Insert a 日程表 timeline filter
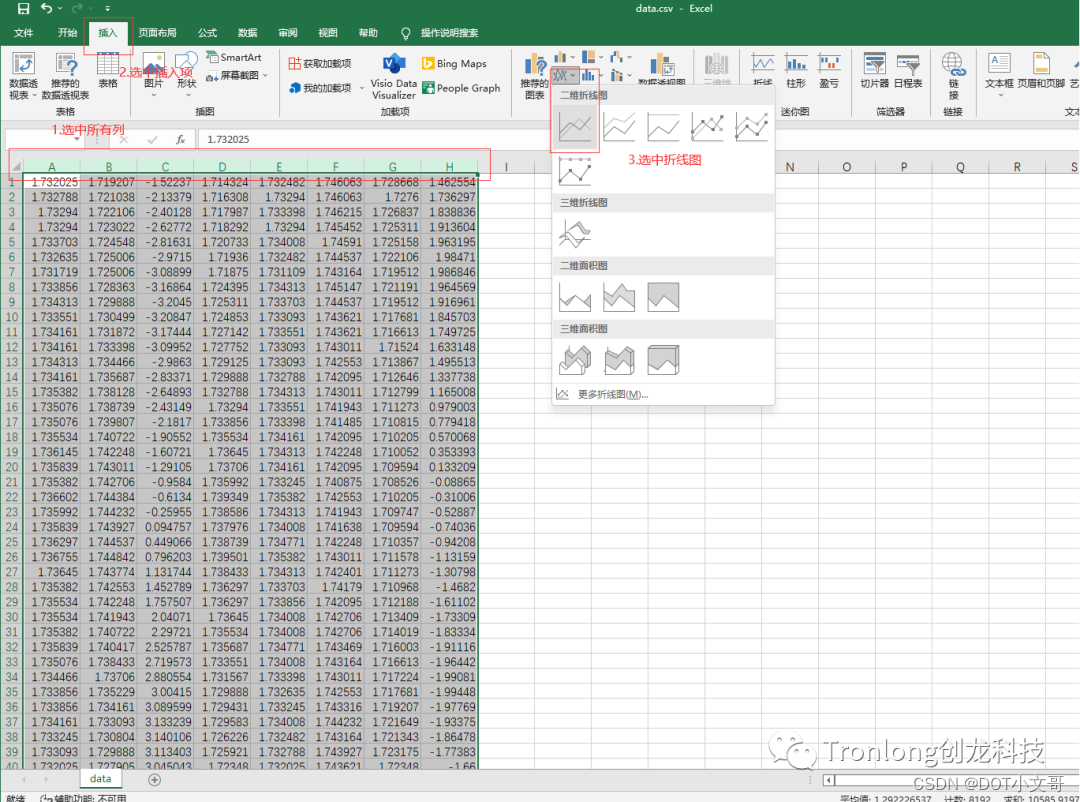The image size is (1080, 802). point(908,71)
